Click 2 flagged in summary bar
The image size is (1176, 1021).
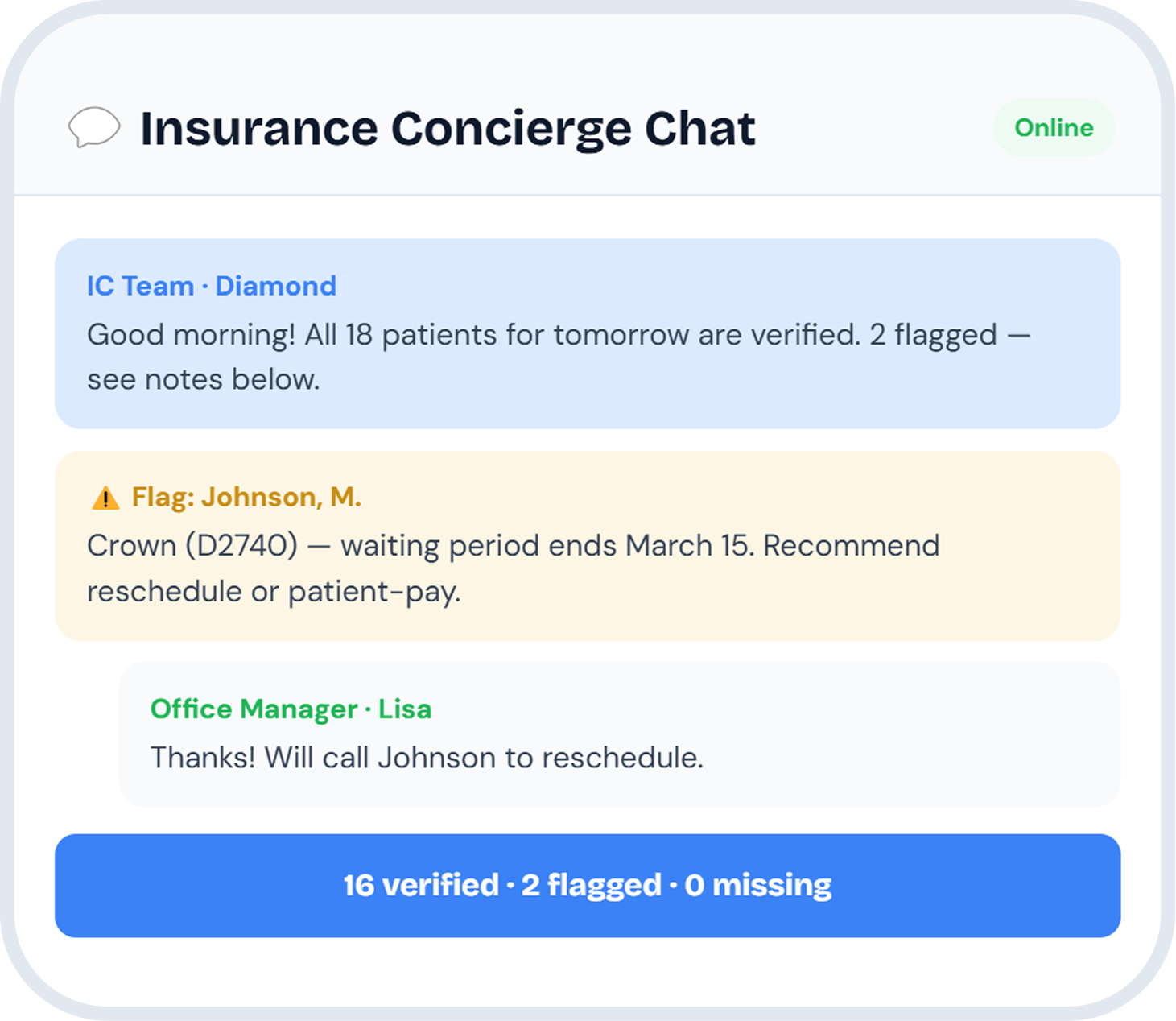pyautogui.click(x=591, y=885)
